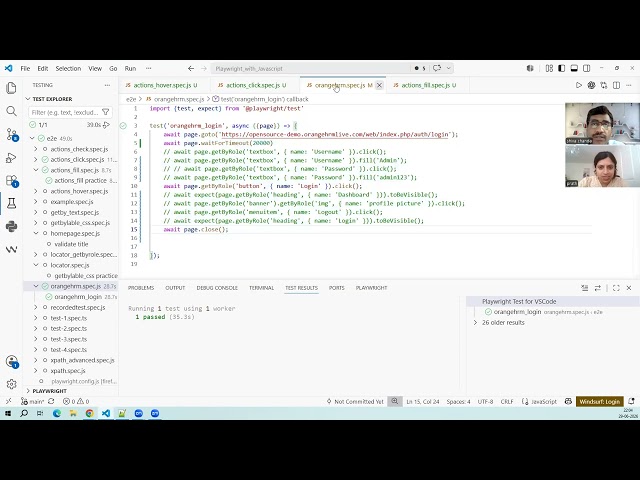640x480 pixels.
Task: Click the Go Forward arrow in title bar
Action: (x=204, y=69)
